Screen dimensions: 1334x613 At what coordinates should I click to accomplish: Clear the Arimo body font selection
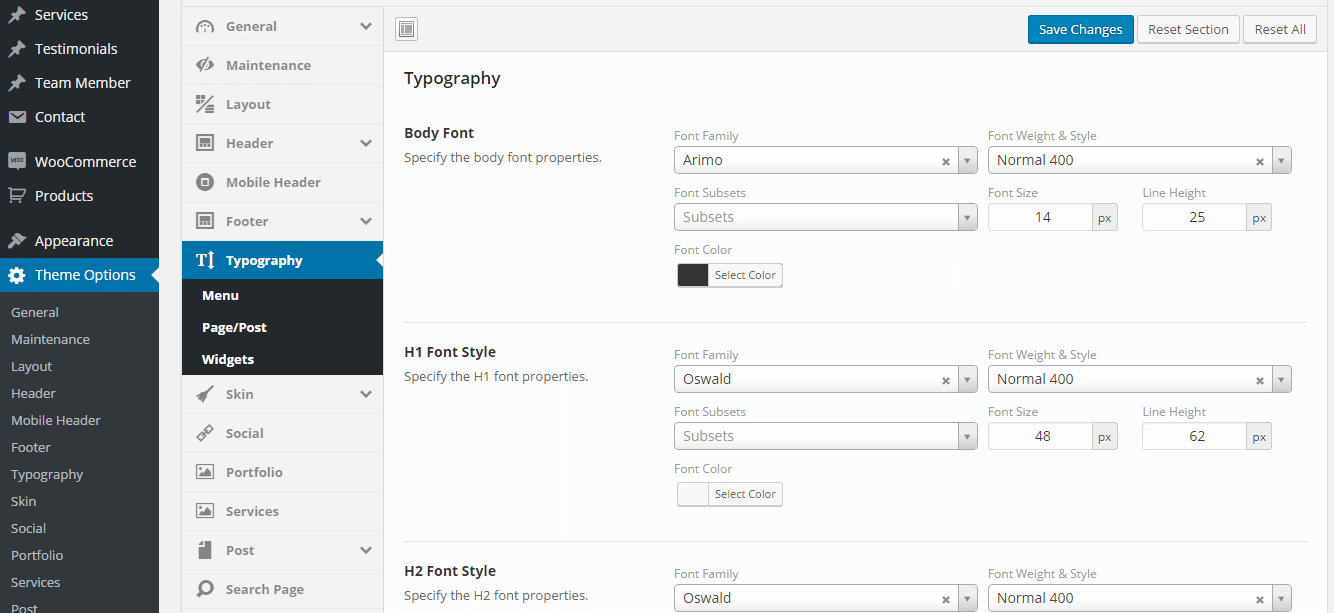point(945,161)
